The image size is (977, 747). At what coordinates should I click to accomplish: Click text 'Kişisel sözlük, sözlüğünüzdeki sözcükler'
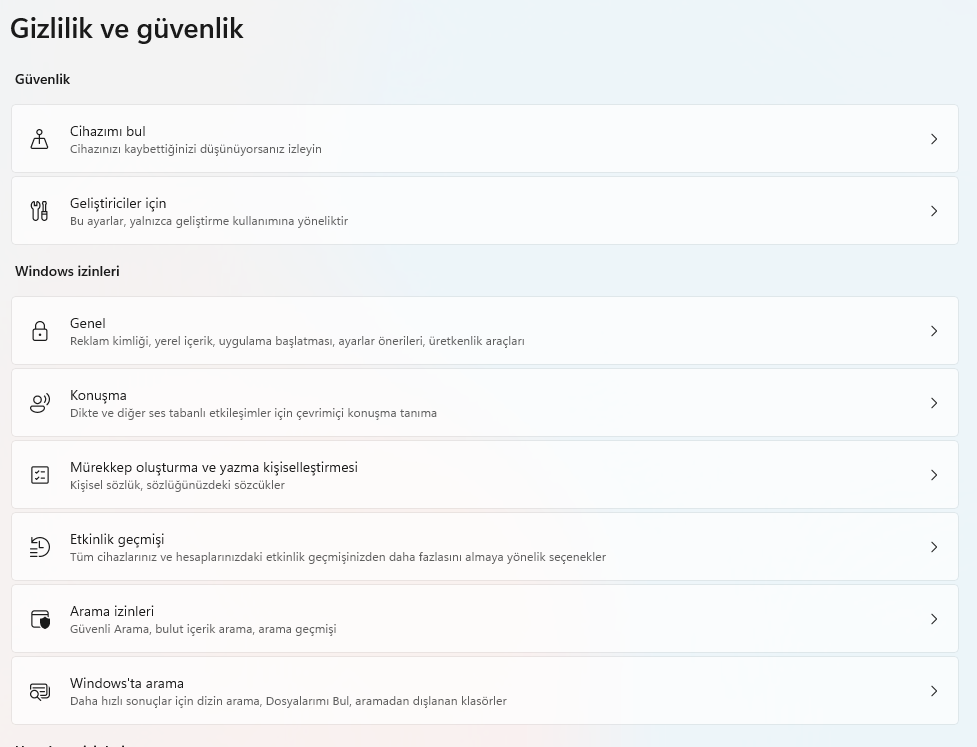[177, 485]
